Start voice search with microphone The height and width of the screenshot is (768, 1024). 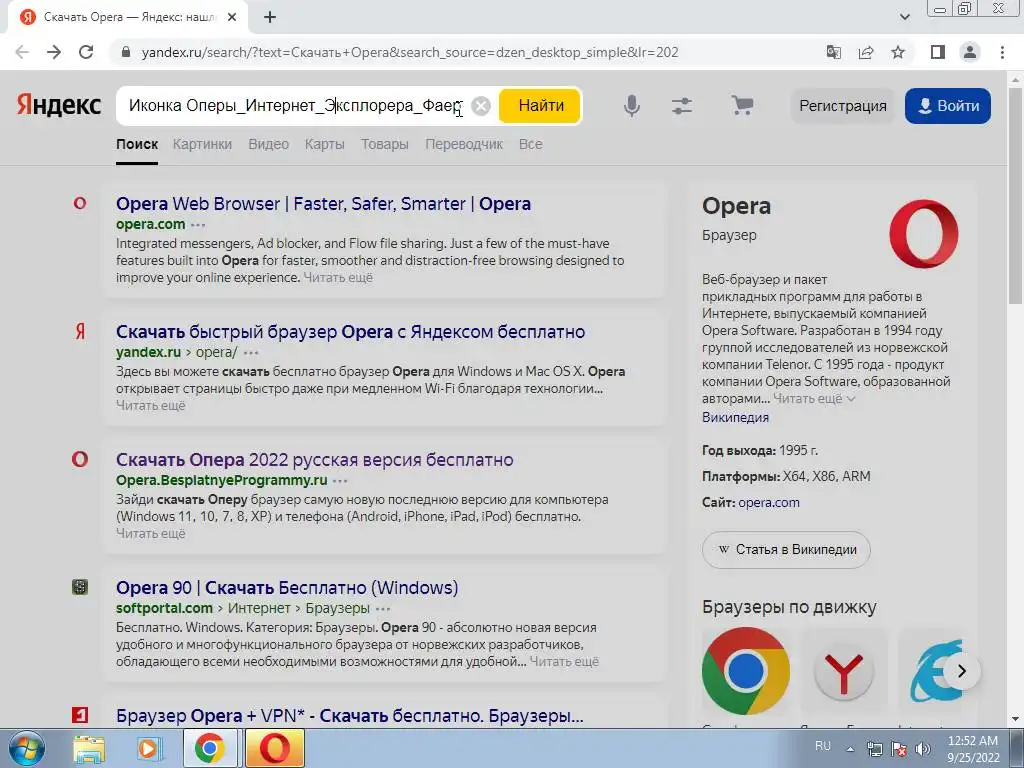tap(632, 106)
